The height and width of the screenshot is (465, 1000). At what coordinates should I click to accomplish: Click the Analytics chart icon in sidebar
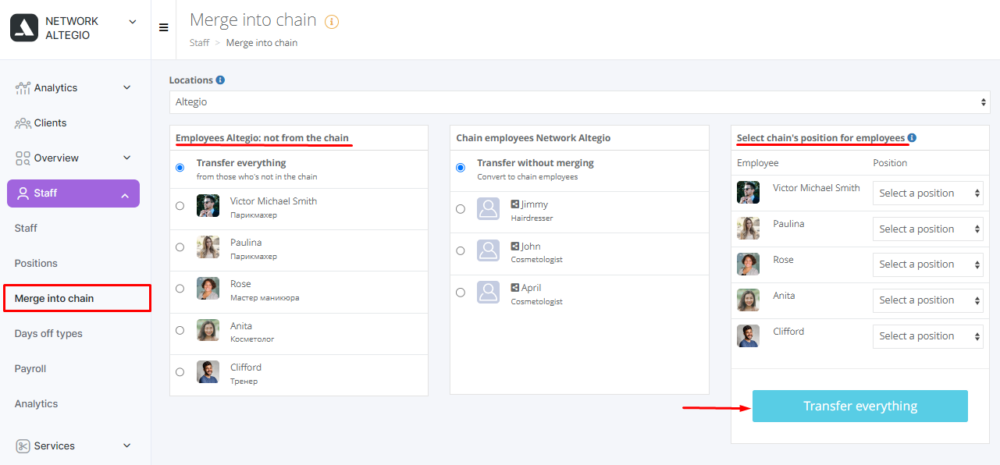pyautogui.click(x=23, y=88)
